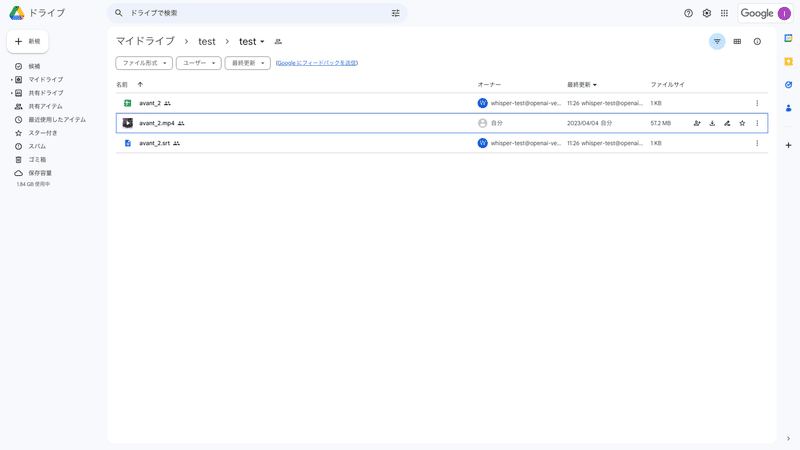Open more actions for avant_2 spreadsheet
The width and height of the screenshot is (800, 450).
coord(757,103)
